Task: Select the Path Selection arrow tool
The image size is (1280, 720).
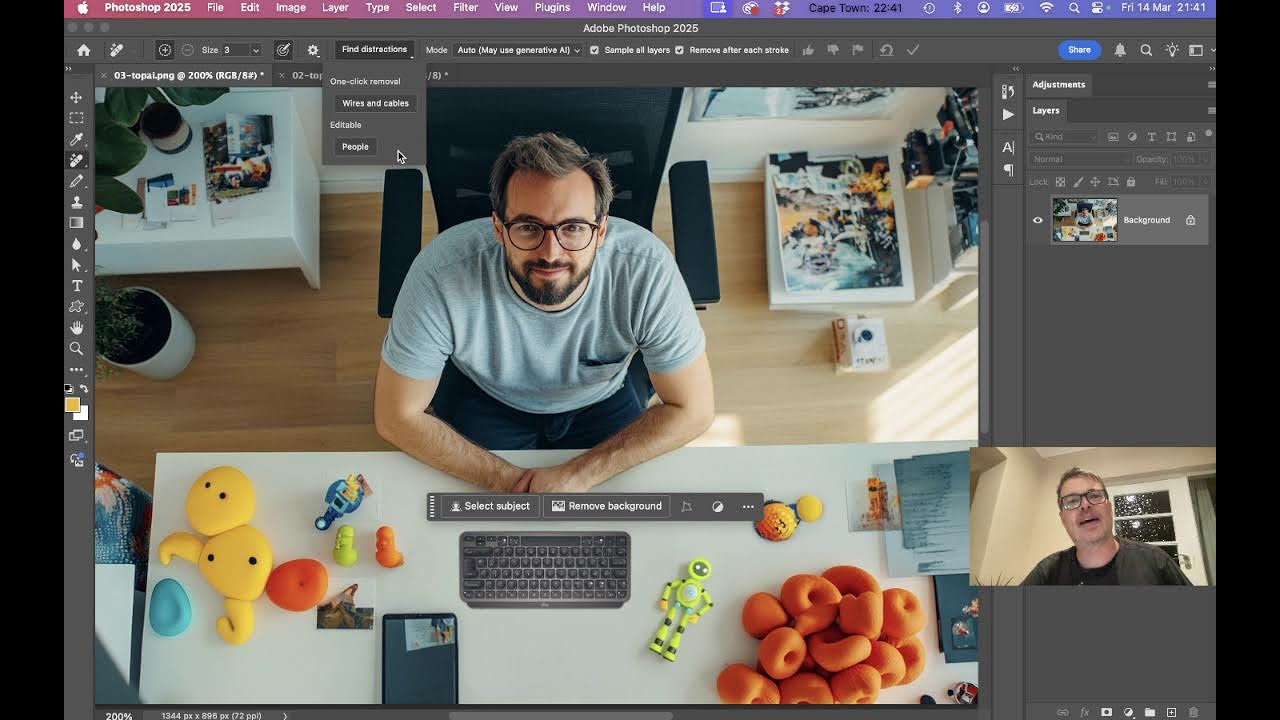Action: (x=76, y=265)
